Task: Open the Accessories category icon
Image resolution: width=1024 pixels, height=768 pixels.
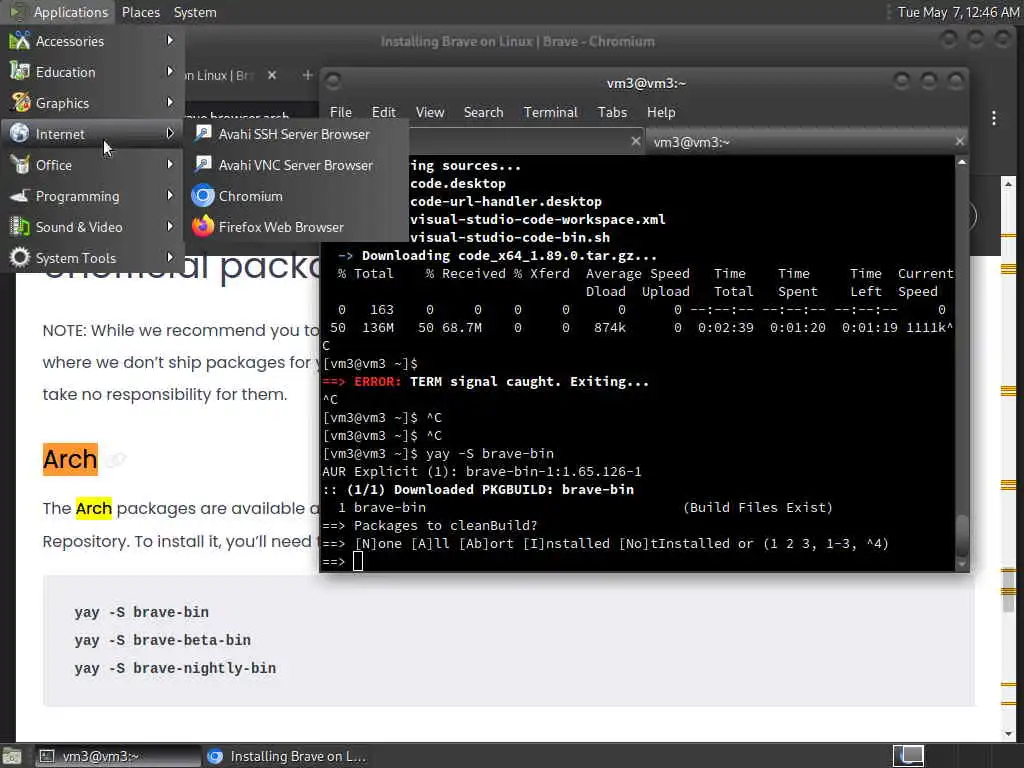Action: click(x=20, y=40)
